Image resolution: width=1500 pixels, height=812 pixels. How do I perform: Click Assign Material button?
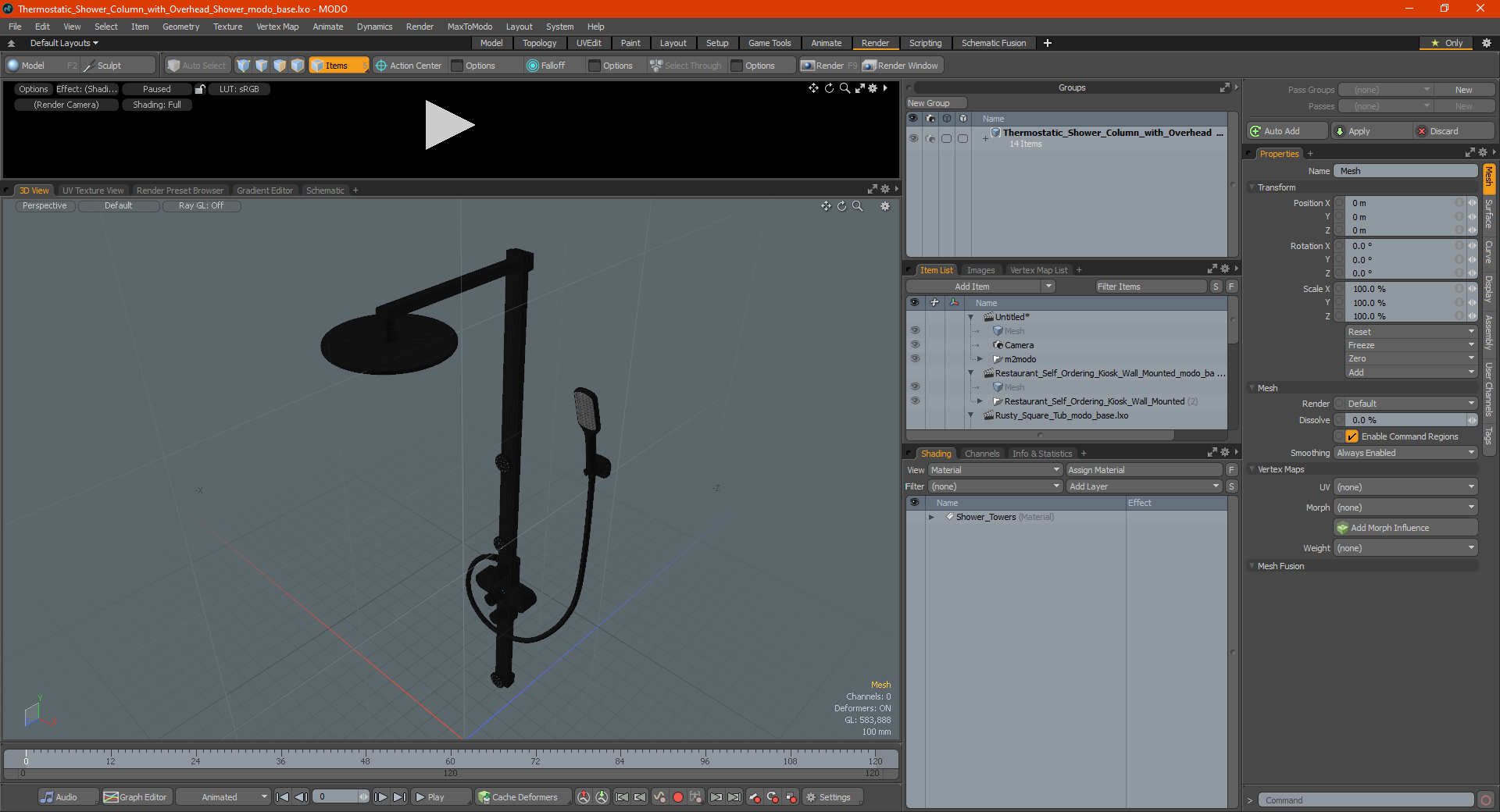coord(1143,470)
